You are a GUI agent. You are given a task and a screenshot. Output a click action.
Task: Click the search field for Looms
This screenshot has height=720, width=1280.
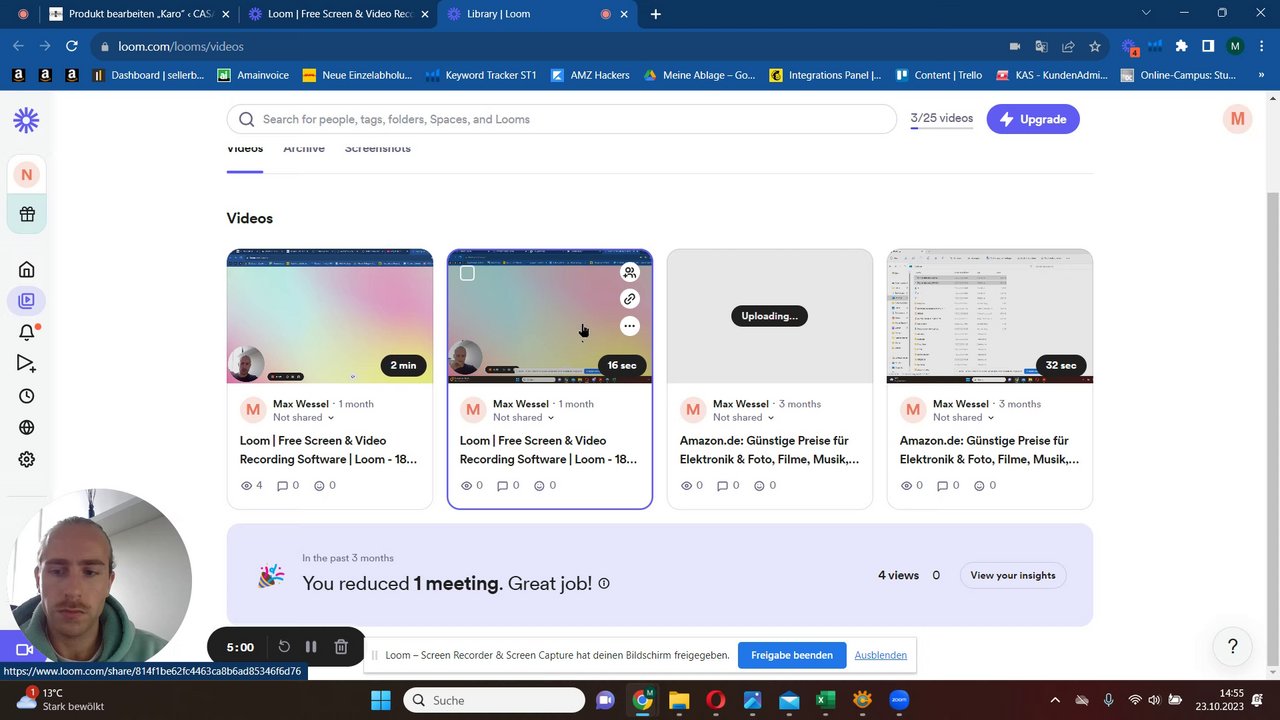(x=562, y=119)
